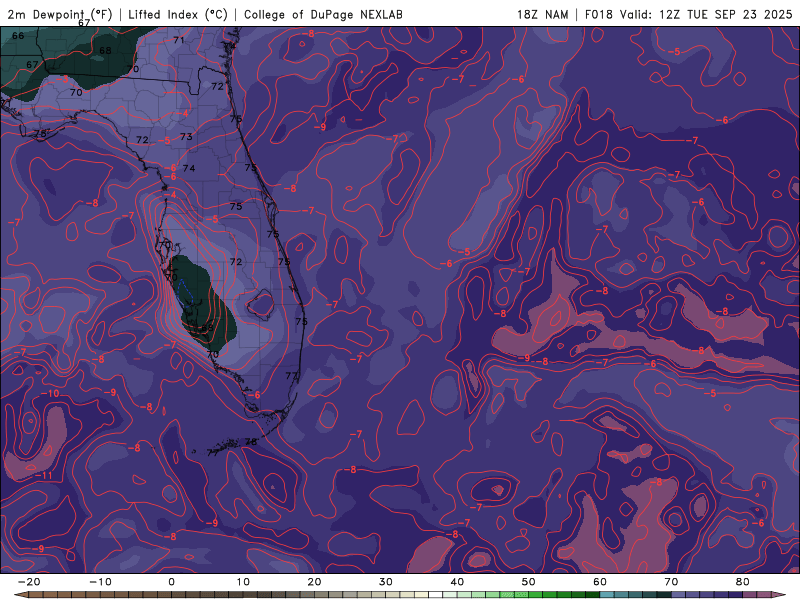Click the 0 label on the color scale
Screen dimensions: 800x600
click(x=171, y=582)
